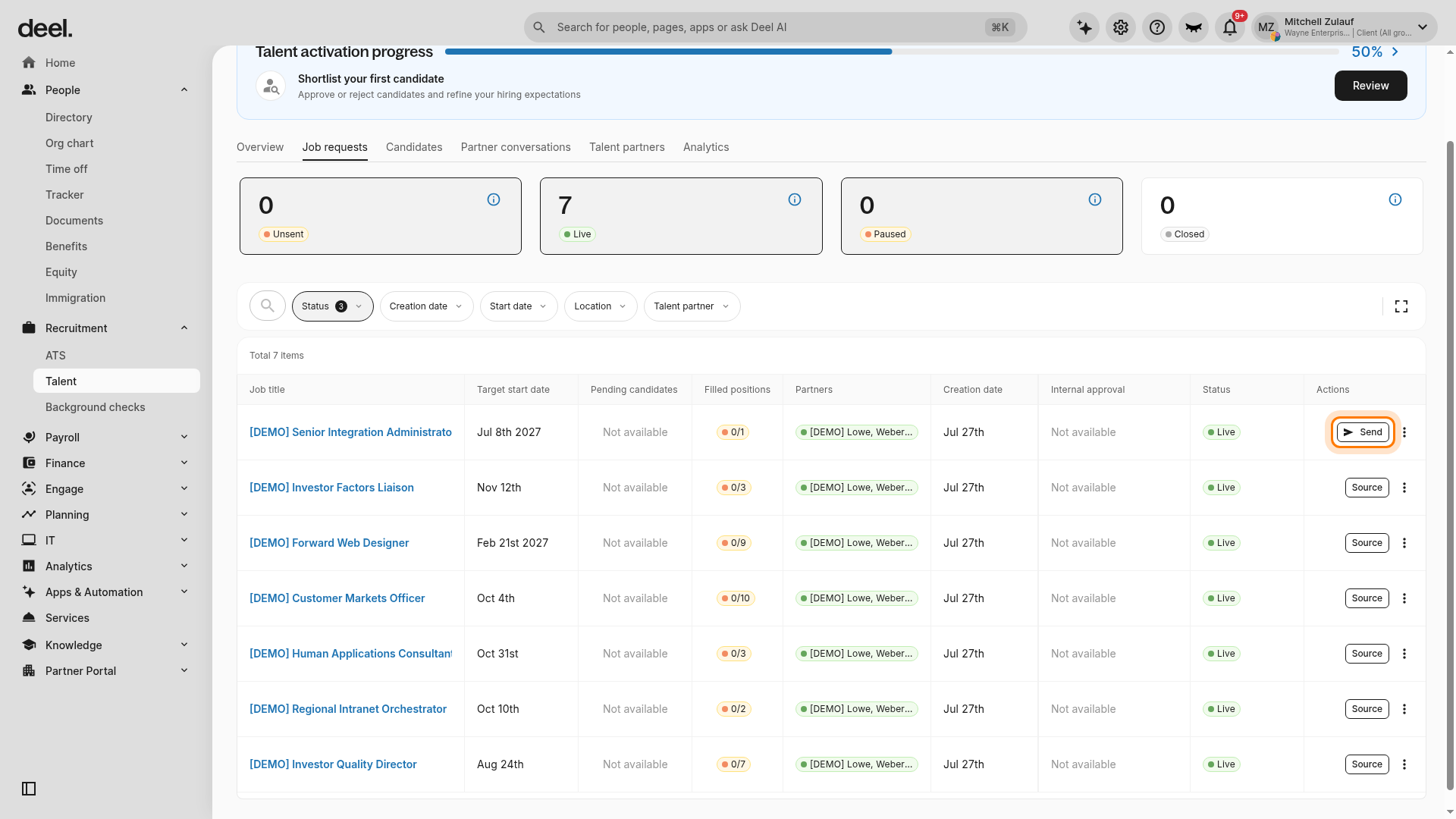The width and height of the screenshot is (1456, 819).
Task: Click Source for Investor Quality Director
Action: (x=1367, y=764)
